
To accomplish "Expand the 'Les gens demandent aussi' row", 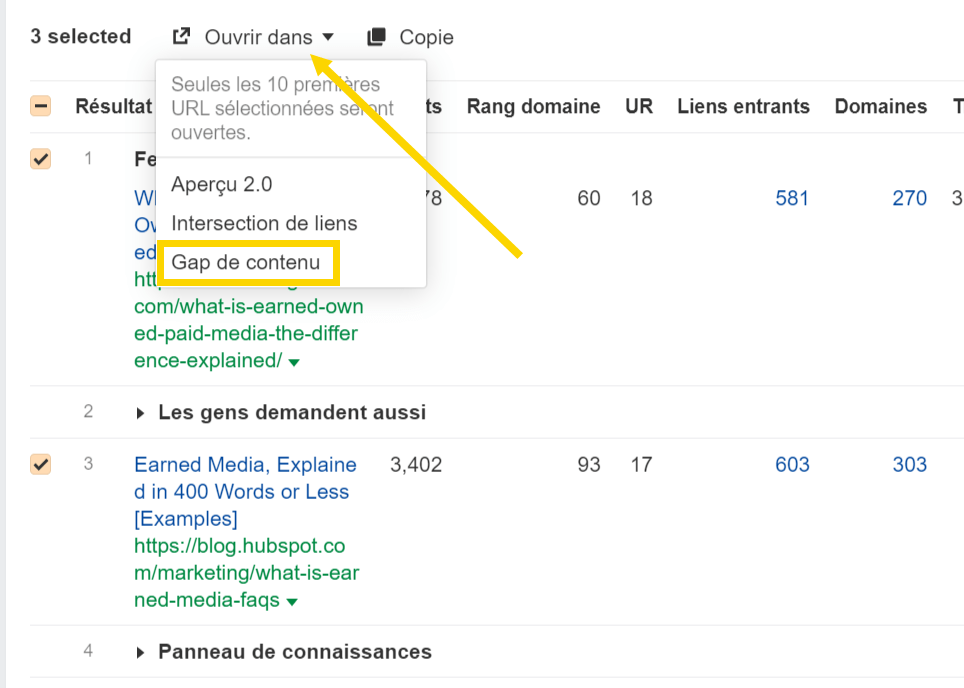I will click(143, 411).
